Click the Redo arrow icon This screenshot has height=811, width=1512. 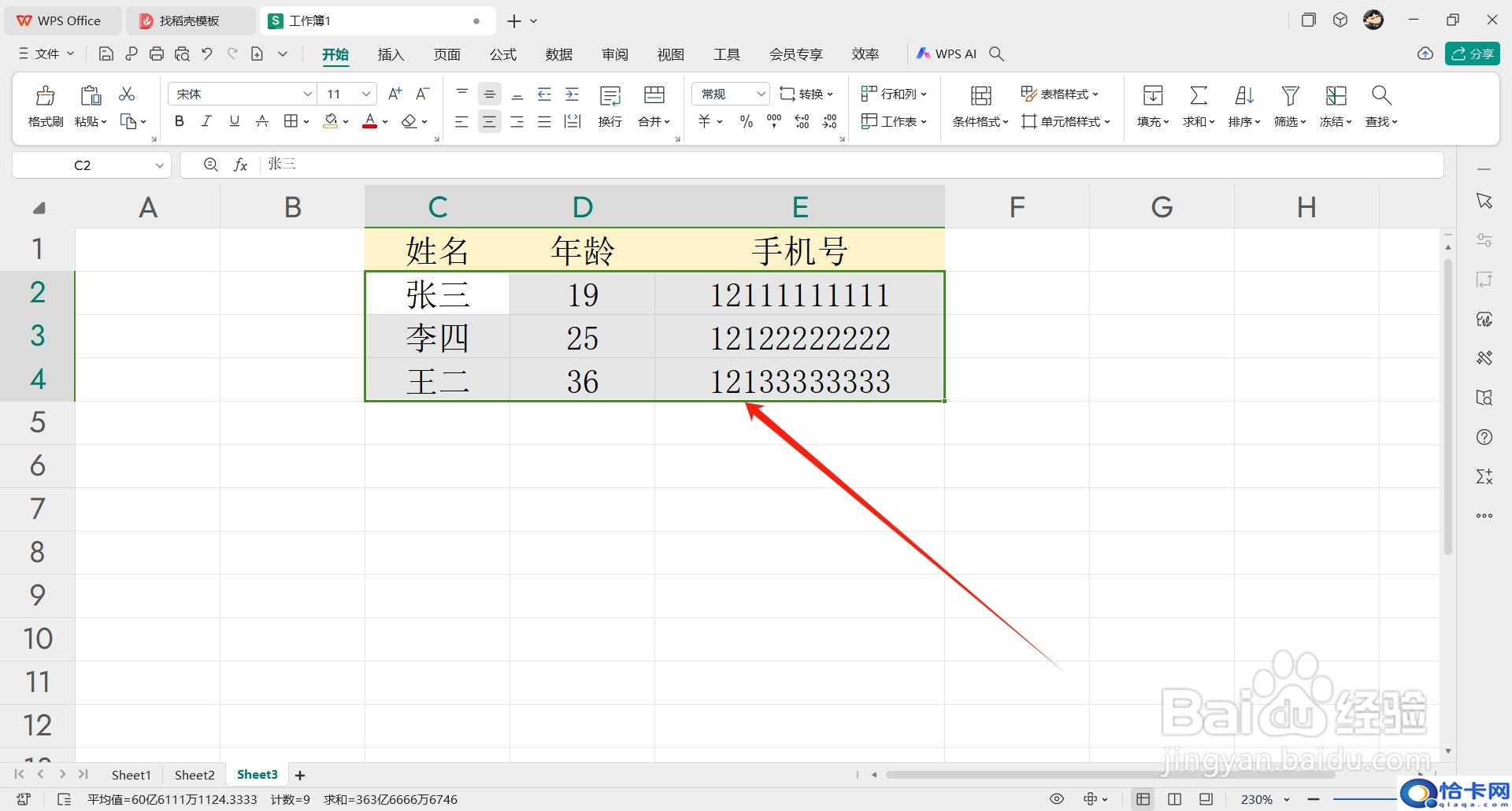tap(232, 54)
